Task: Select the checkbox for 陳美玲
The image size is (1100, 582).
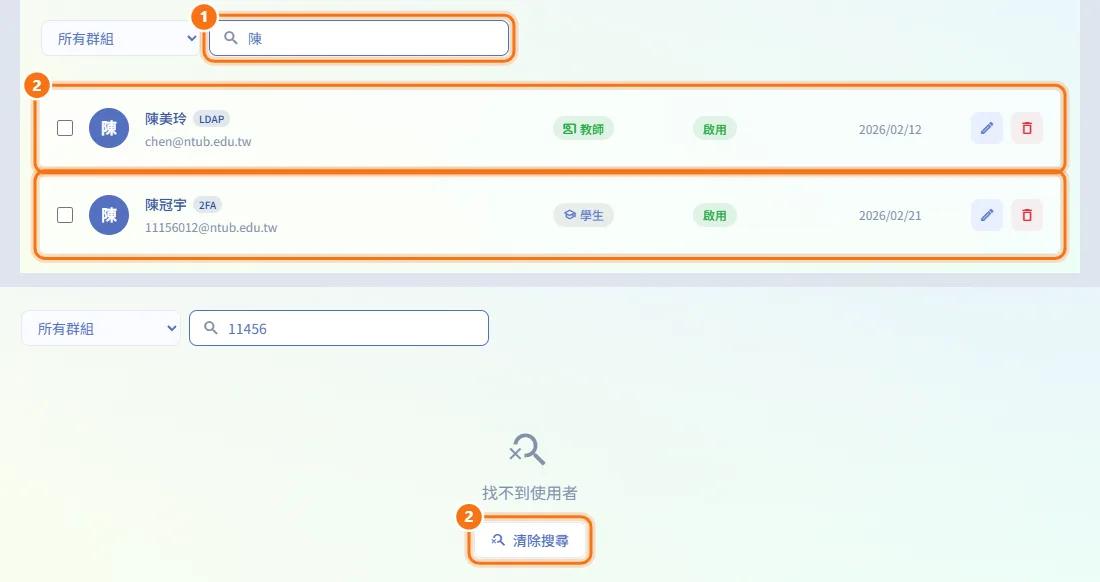Action: tap(65, 128)
